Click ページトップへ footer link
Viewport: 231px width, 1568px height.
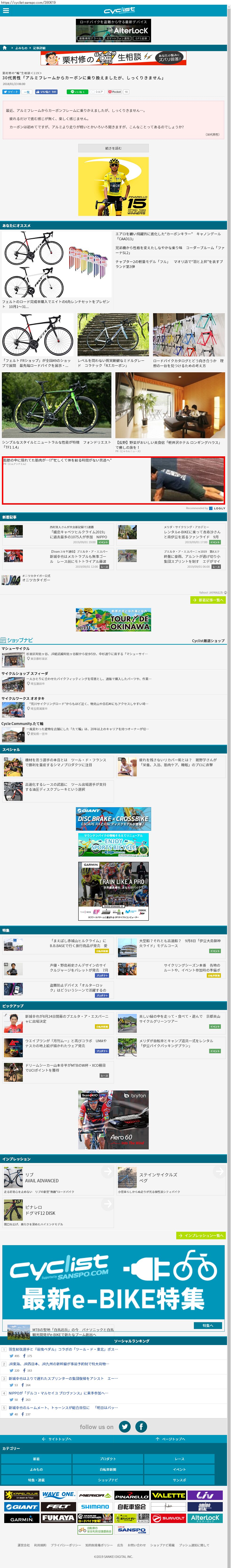tap(170, 1439)
